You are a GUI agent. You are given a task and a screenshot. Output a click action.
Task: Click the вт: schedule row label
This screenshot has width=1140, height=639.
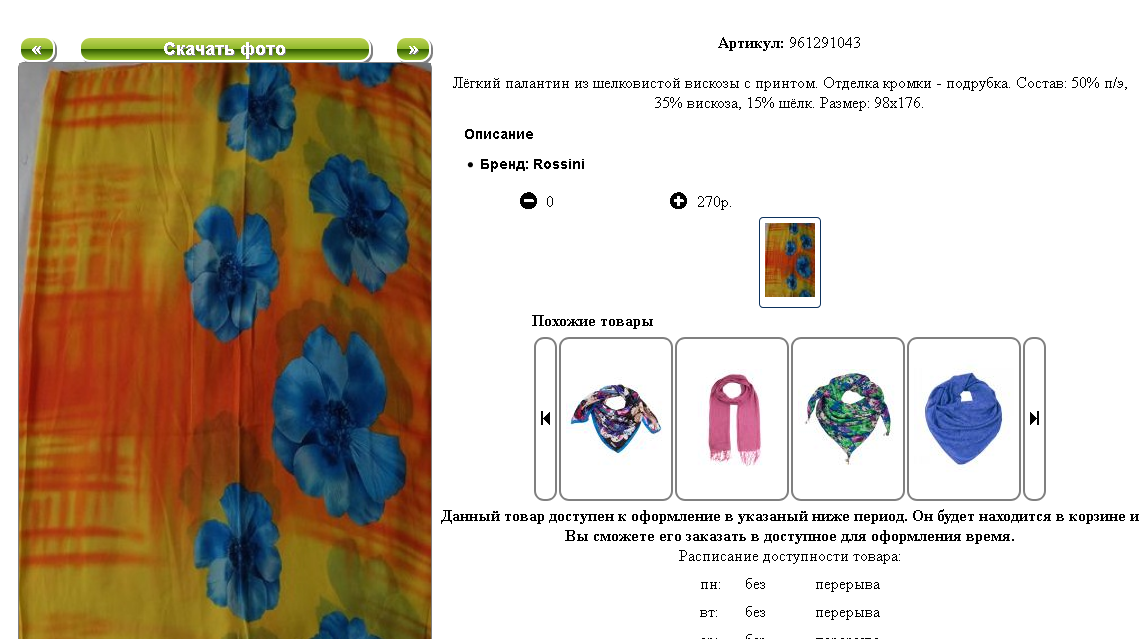[x=709, y=613]
